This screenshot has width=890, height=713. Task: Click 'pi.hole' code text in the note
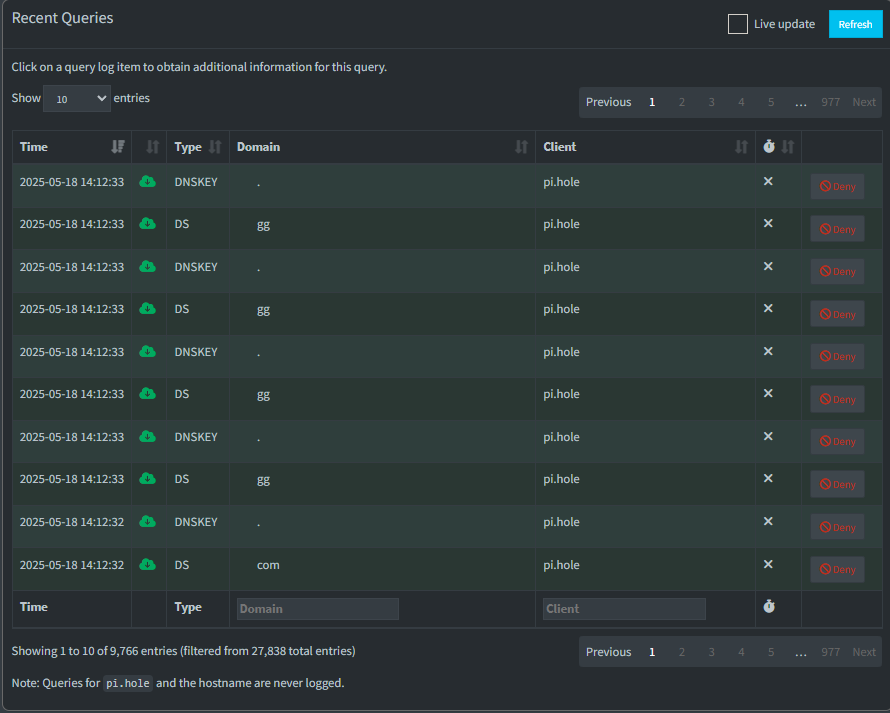click(x=128, y=683)
